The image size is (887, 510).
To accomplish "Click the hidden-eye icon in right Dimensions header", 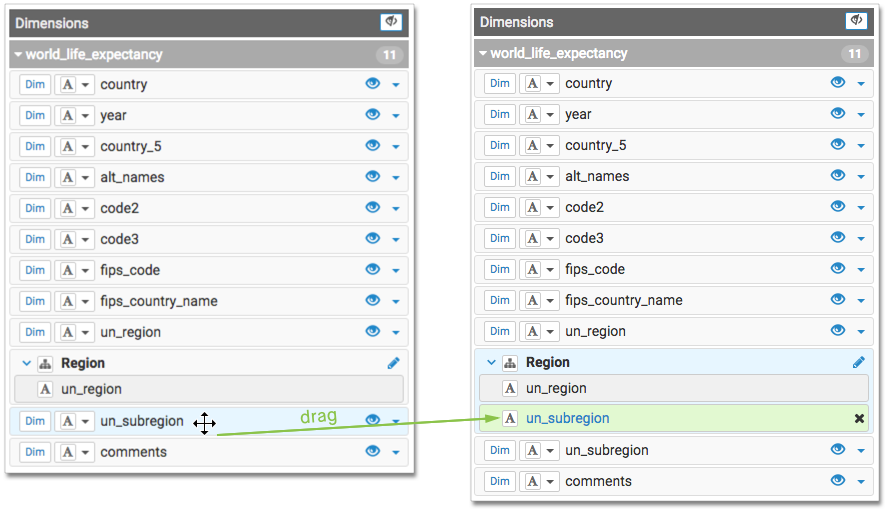I will (857, 21).
